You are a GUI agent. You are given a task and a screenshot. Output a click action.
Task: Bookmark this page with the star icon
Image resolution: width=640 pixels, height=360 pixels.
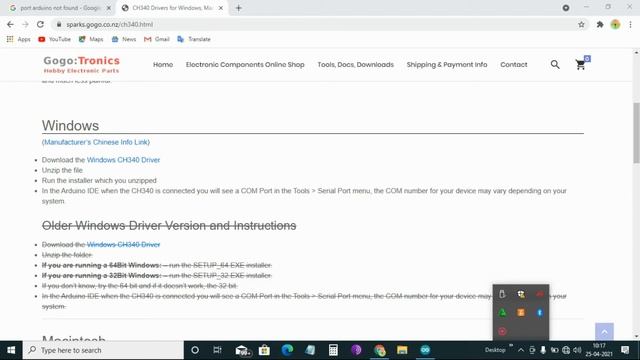[581, 24]
